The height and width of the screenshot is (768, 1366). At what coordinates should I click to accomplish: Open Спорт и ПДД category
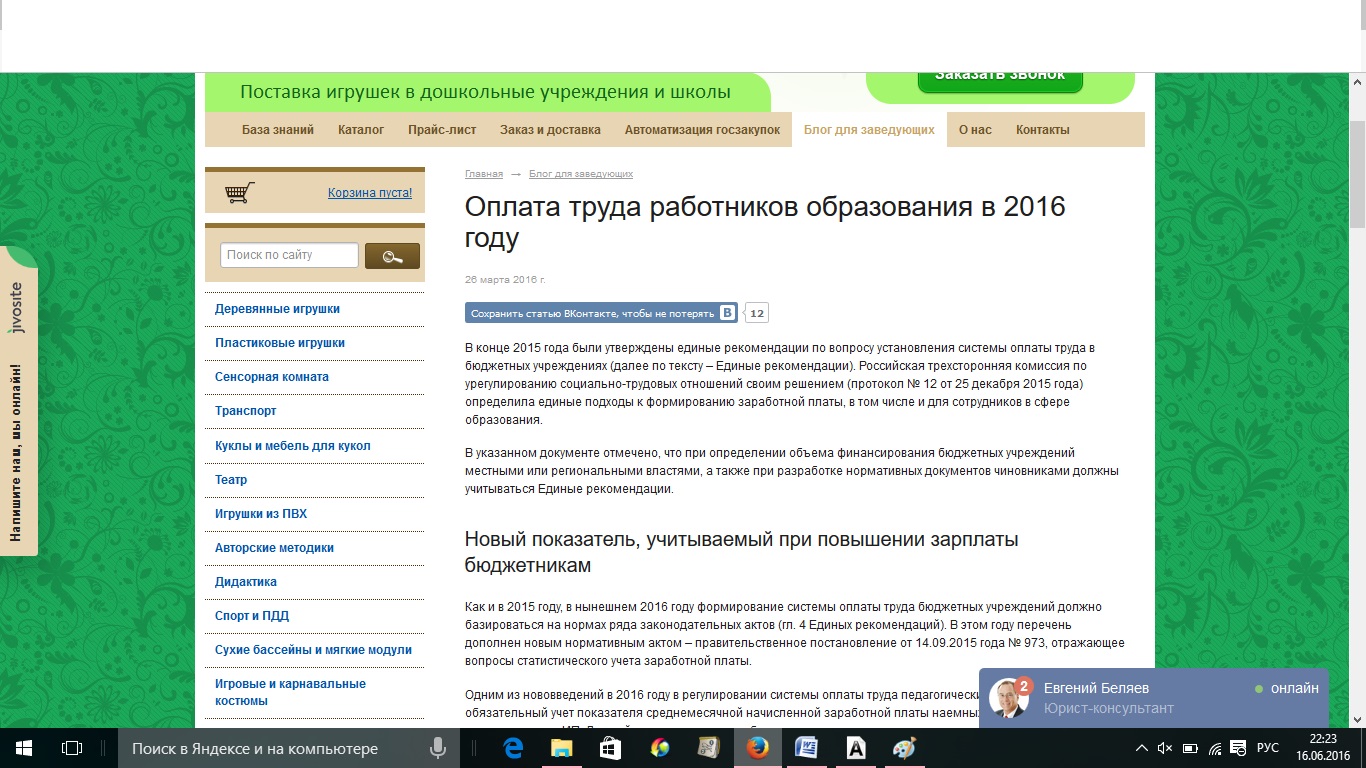coord(252,616)
